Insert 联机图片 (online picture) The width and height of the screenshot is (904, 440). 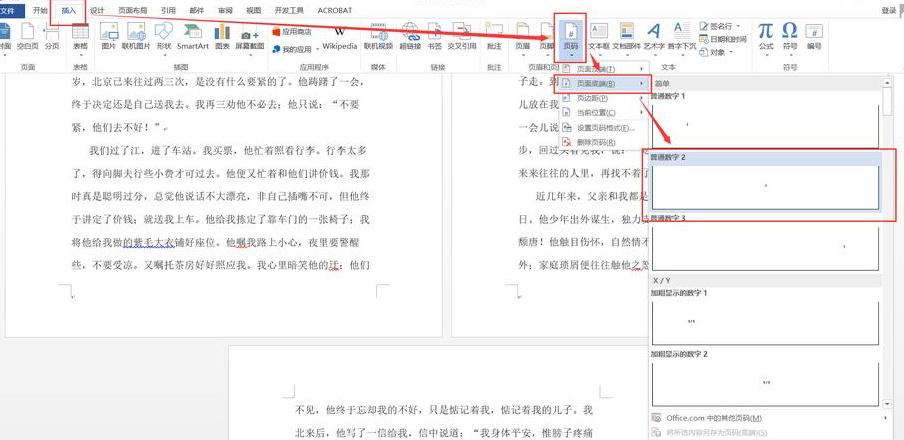(136, 37)
